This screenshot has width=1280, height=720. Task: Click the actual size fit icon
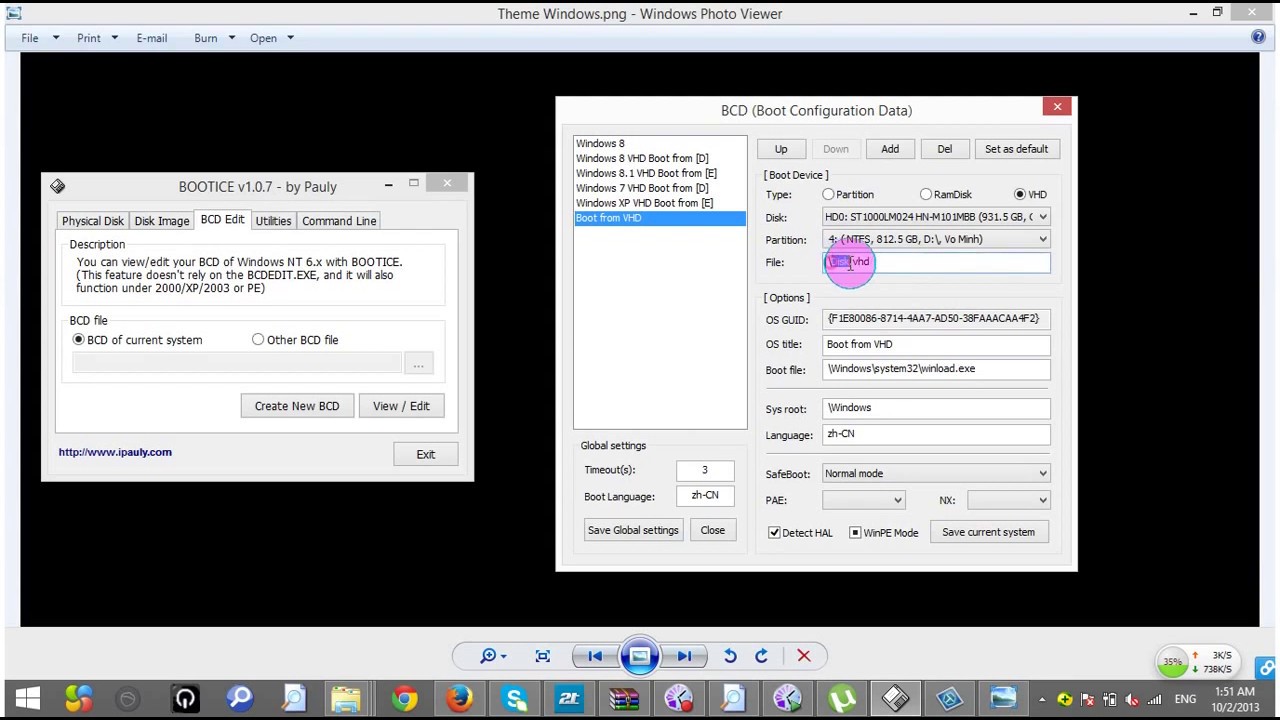coord(543,656)
